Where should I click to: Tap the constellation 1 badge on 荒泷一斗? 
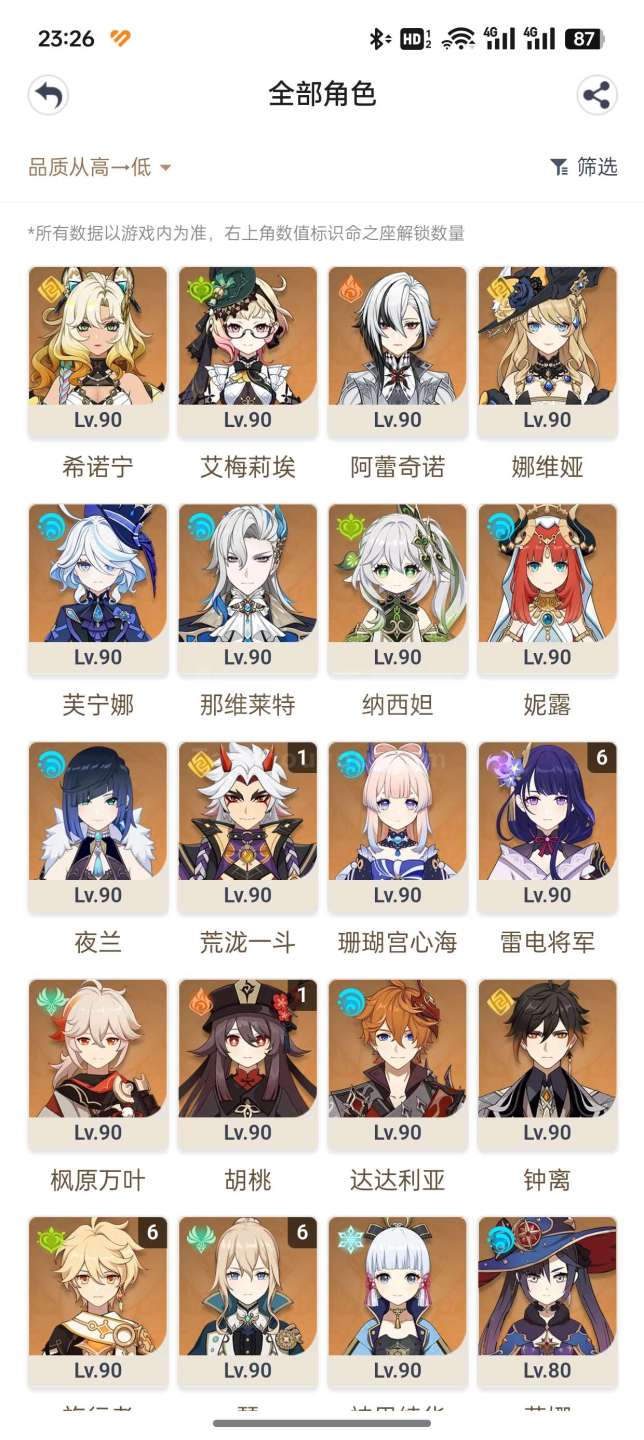pos(302,757)
